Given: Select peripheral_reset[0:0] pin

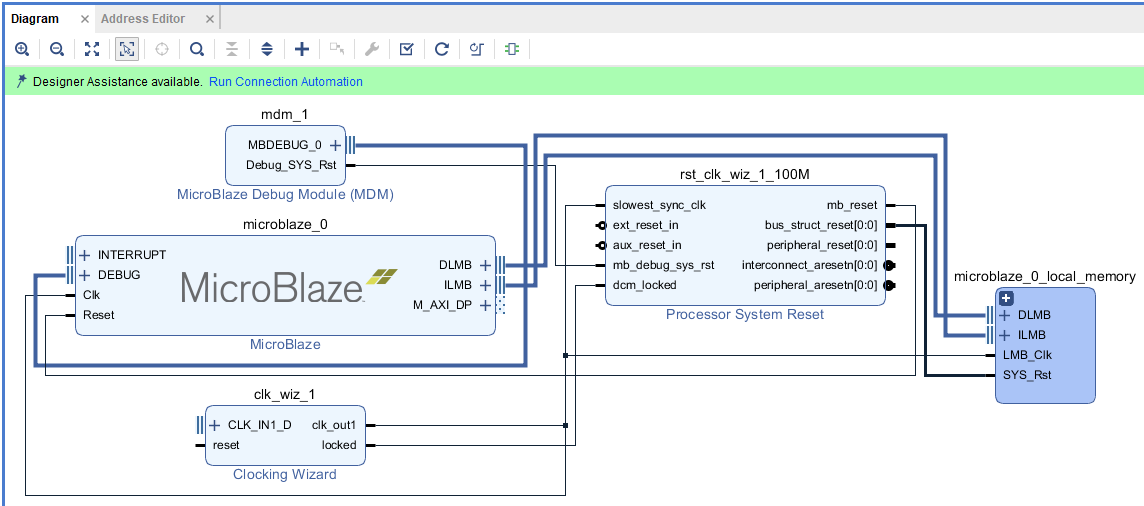Looking at the screenshot, I should pos(822,245).
